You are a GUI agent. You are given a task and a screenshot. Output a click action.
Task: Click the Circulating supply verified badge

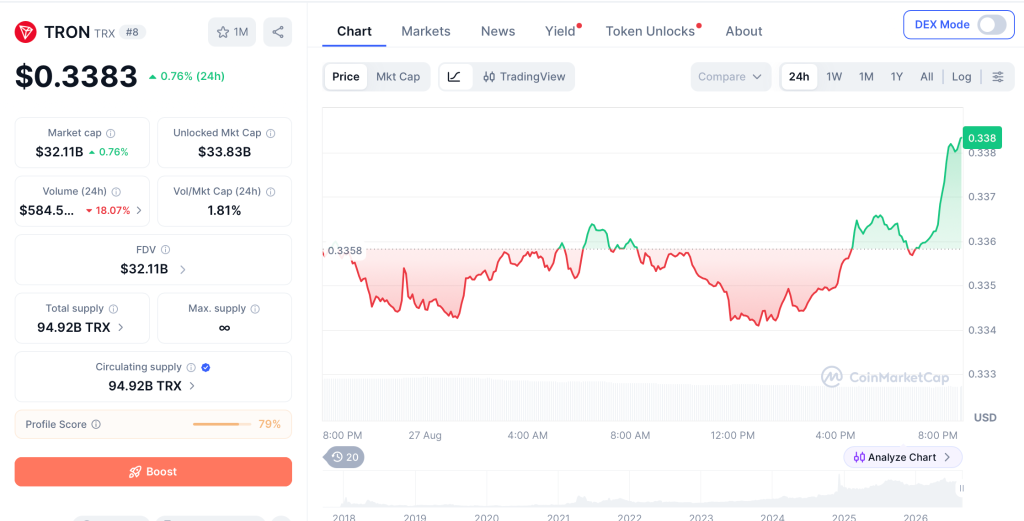(x=206, y=368)
